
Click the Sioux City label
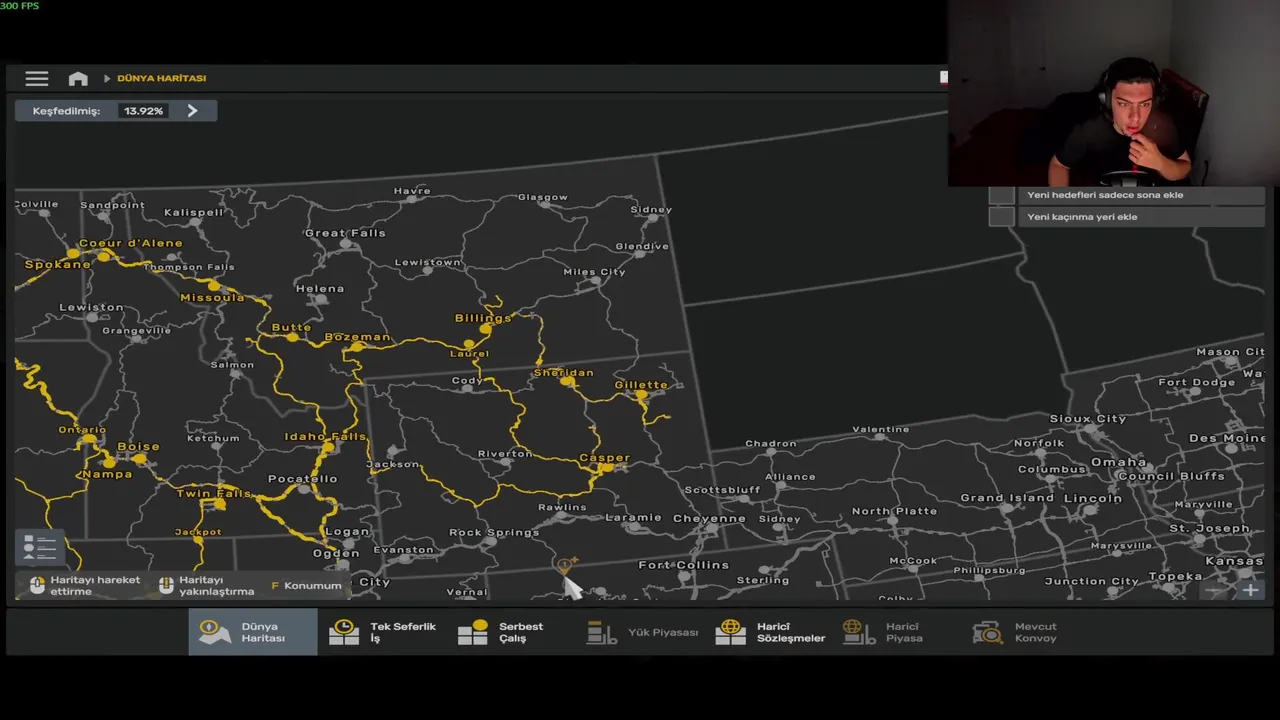(1088, 419)
